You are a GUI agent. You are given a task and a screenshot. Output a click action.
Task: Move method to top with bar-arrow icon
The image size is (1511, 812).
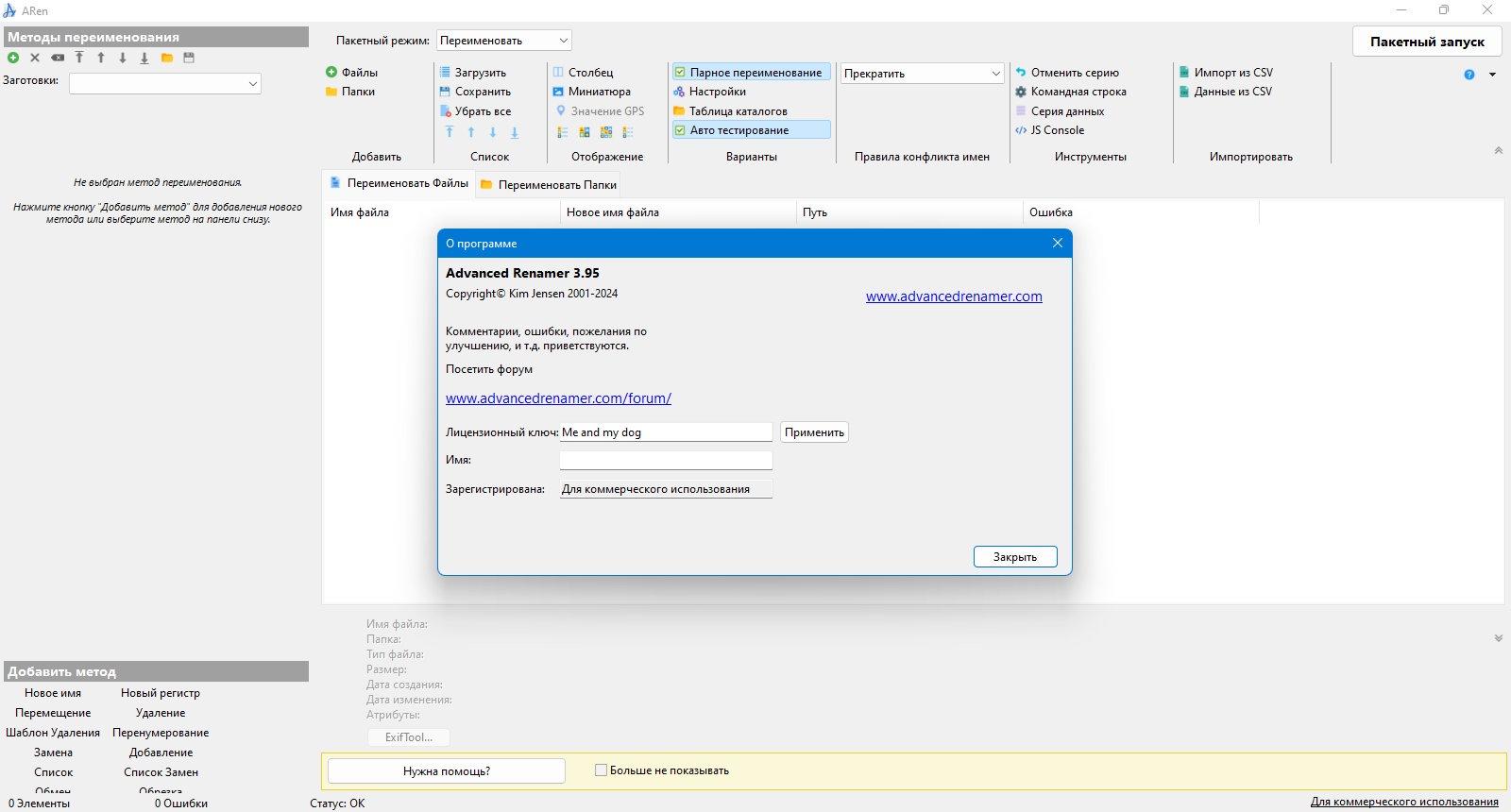[x=79, y=58]
